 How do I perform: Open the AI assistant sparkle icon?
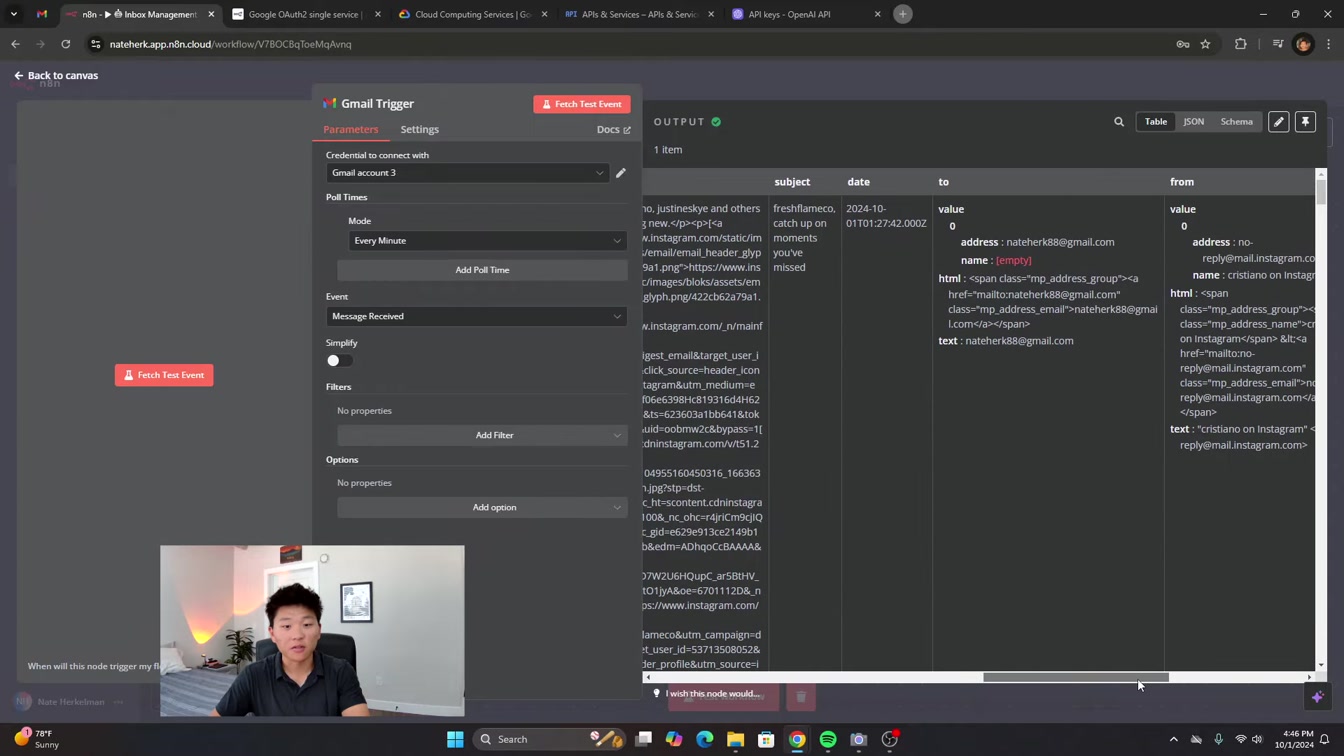tap(1317, 697)
